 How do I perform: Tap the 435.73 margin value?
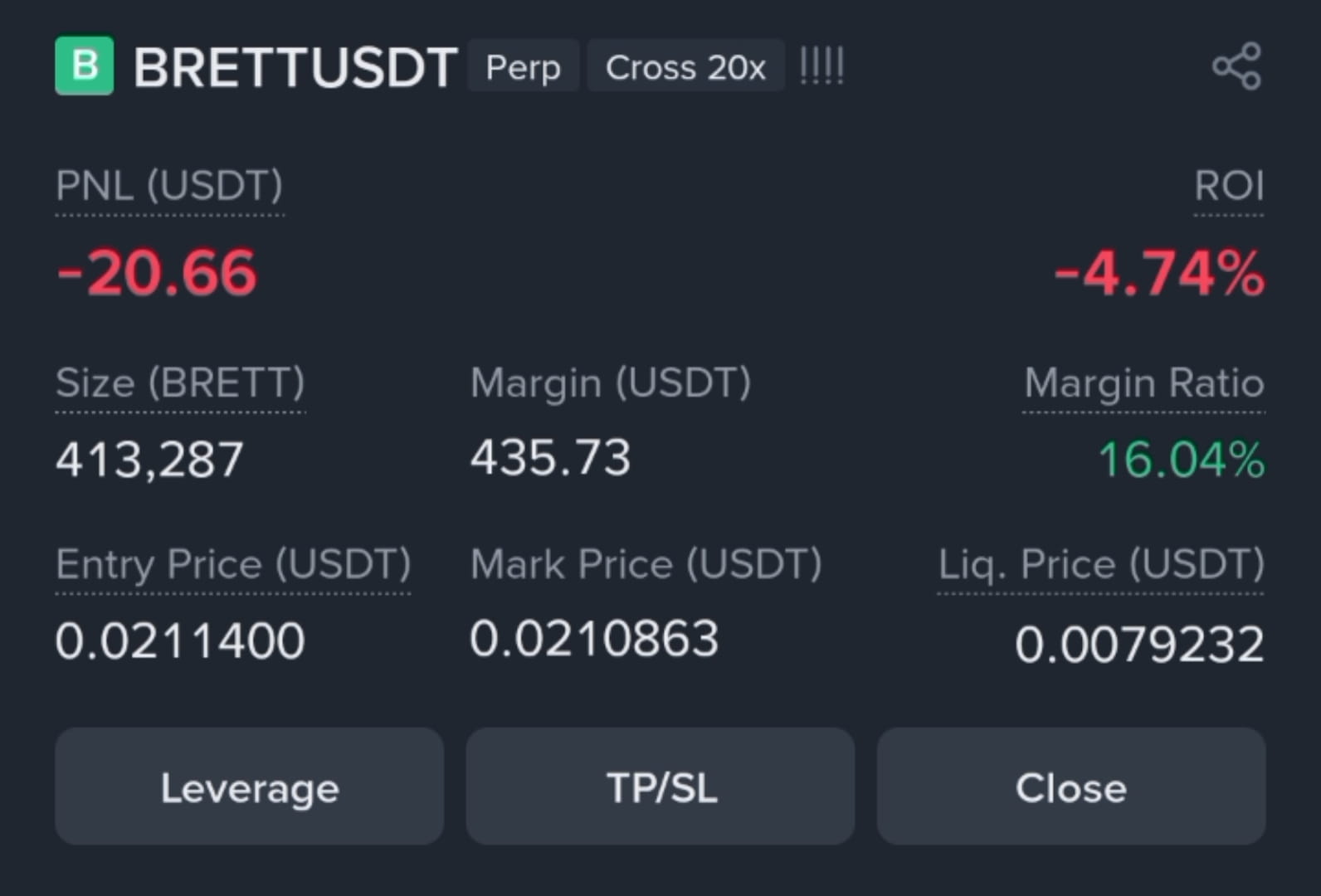click(x=550, y=458)
